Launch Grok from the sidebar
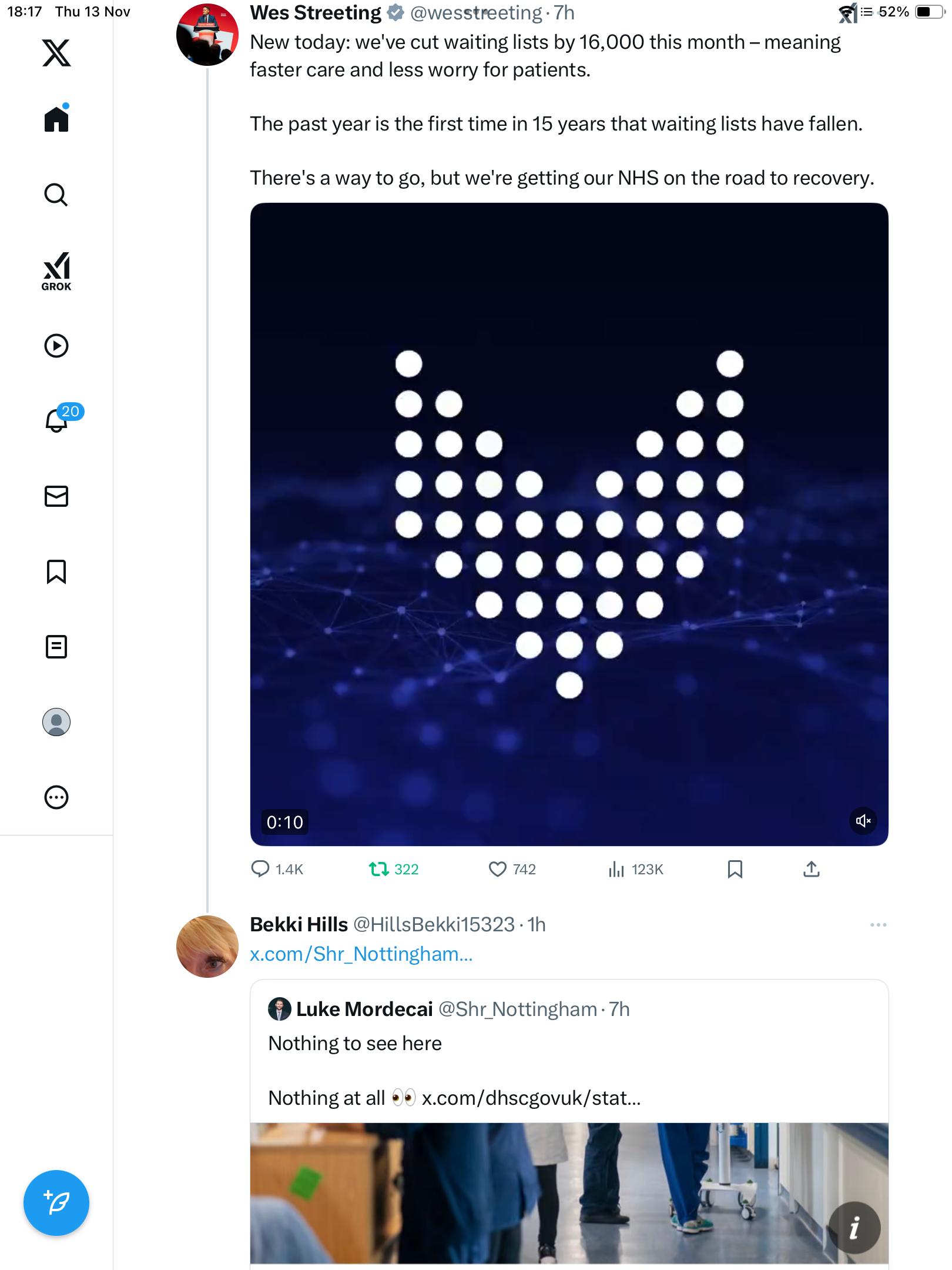The width and height of the screenshot is (952, 1270). pos(56,271)
